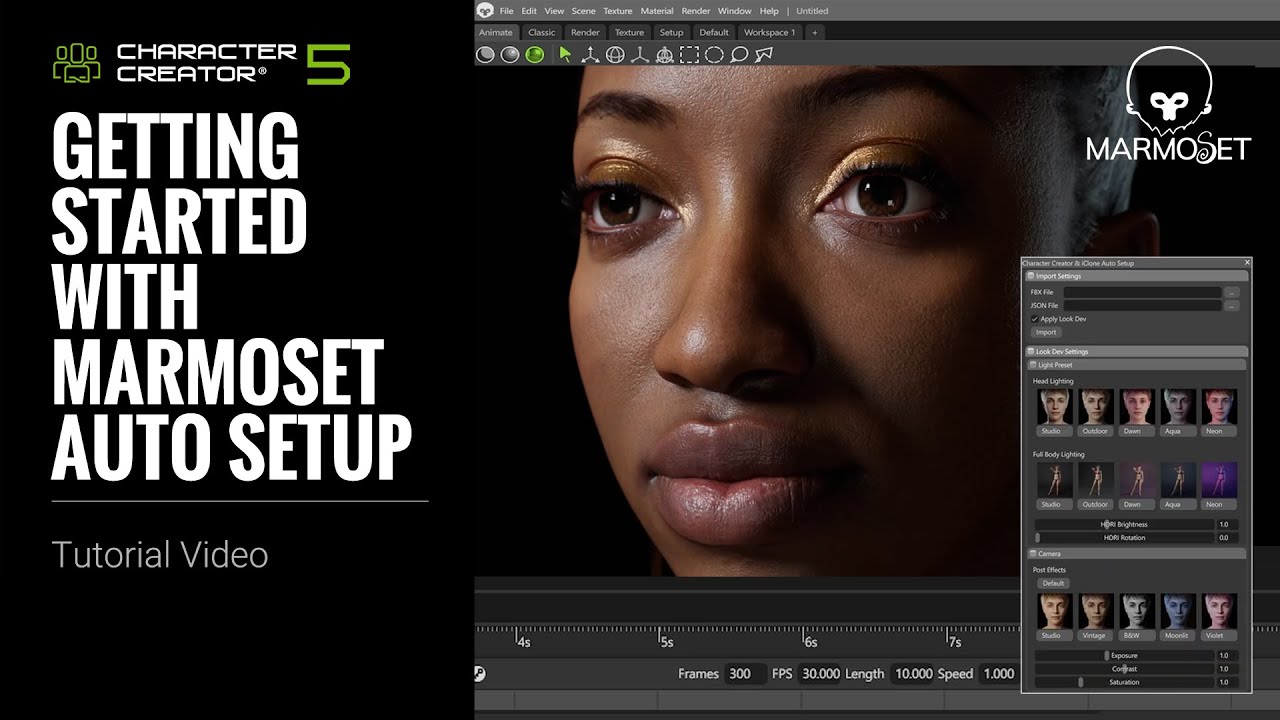Select the combined transform gizmo tool

[665, 55]
